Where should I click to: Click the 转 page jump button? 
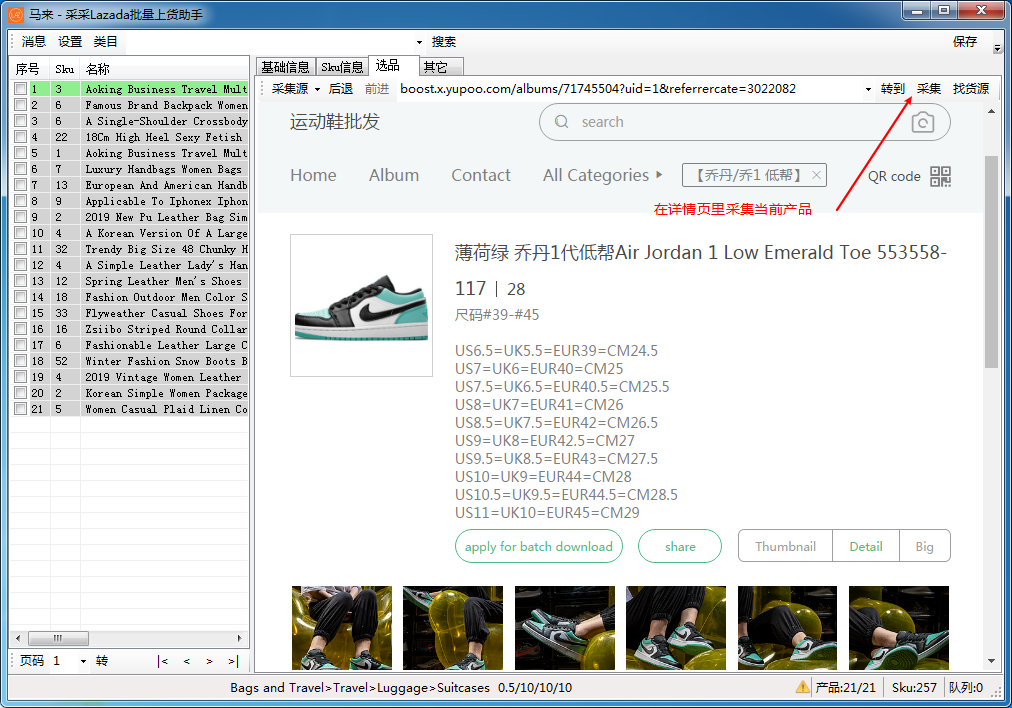point(102,661)
